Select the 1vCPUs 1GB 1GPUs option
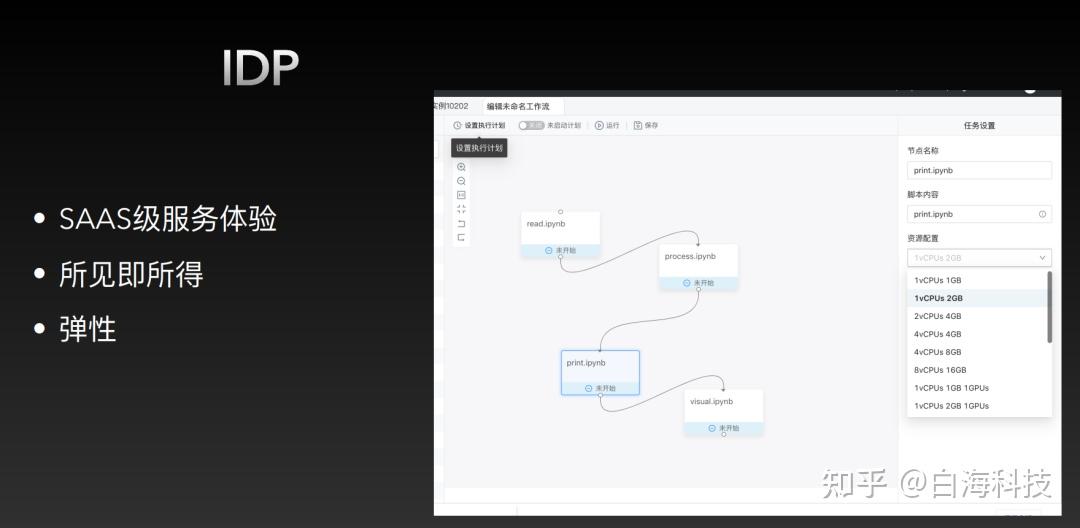Screen dimensions: 1080x528 pyautogui.click(x=977, y=388)
